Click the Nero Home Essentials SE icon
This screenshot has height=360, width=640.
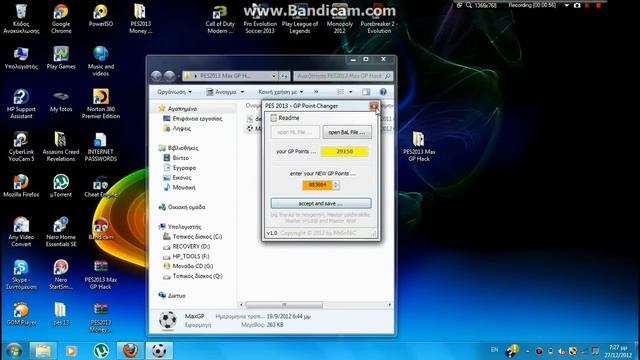[x=61, y=232]
